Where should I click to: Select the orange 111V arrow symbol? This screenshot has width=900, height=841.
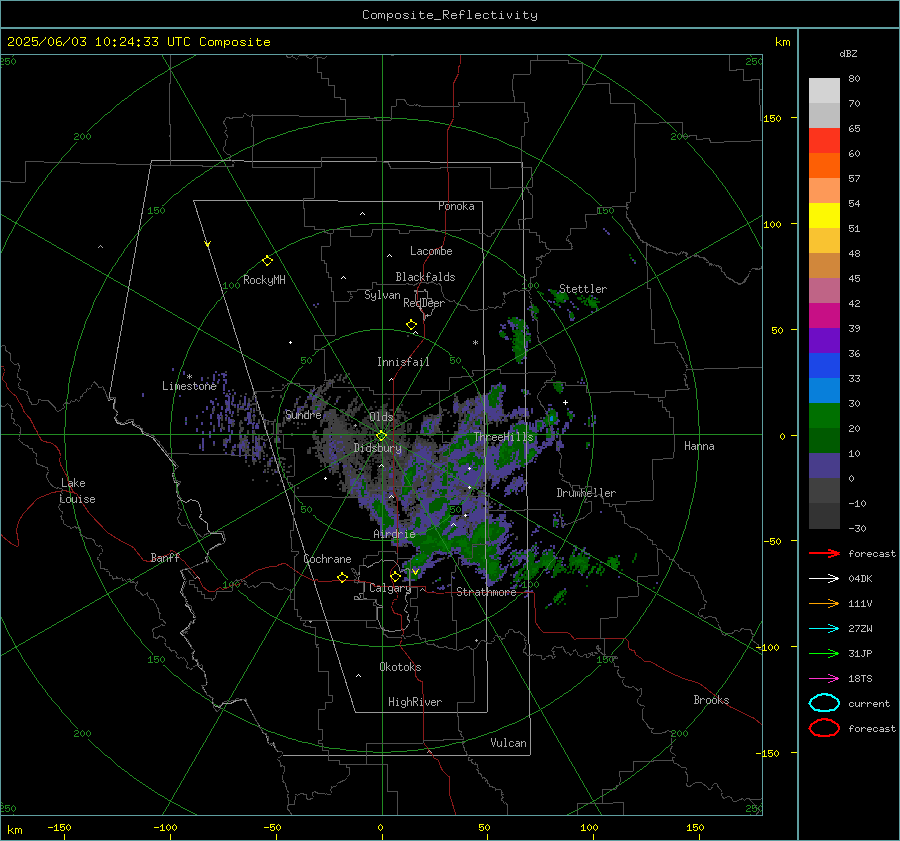click(824, 603)
